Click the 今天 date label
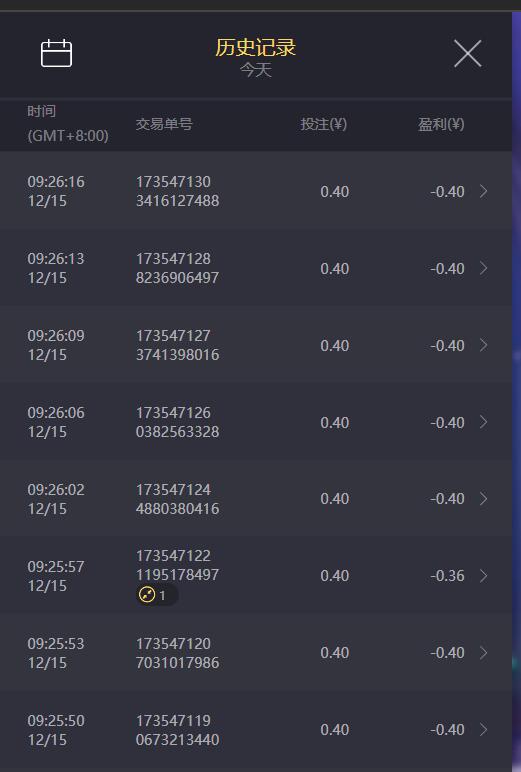The image size is (521, 772). pyautogui.click(x=256, y=70)
